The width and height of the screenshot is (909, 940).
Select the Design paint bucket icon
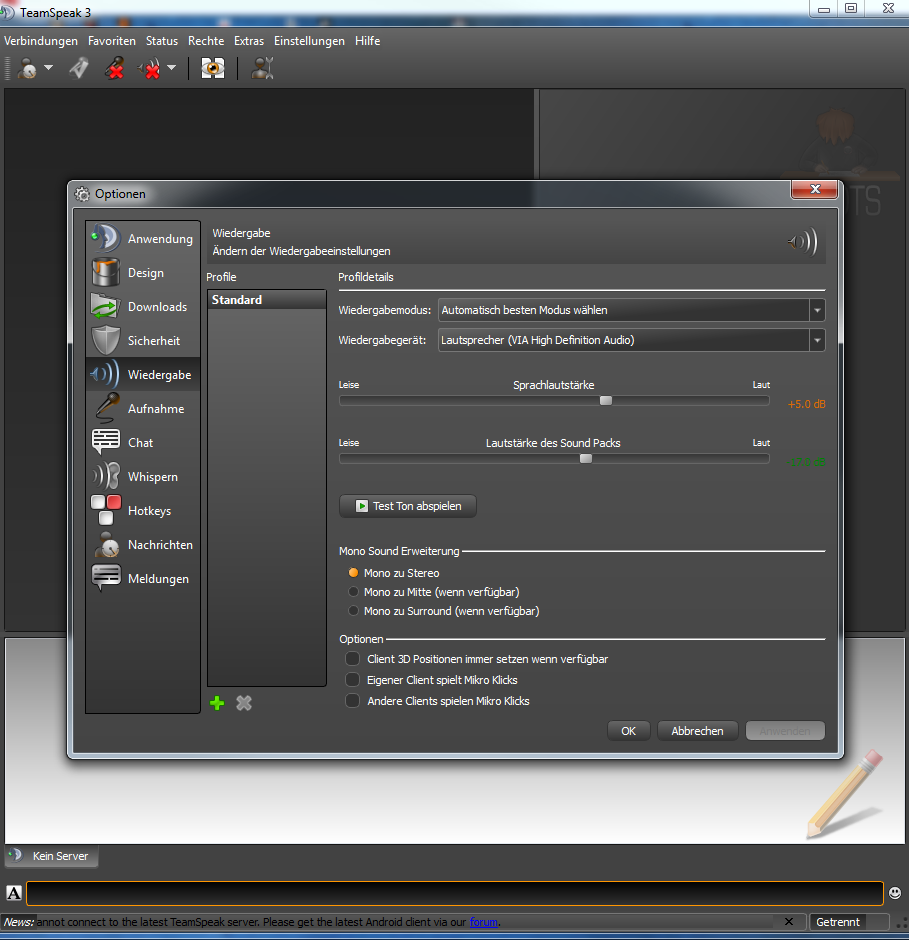(x=105, y=273)
